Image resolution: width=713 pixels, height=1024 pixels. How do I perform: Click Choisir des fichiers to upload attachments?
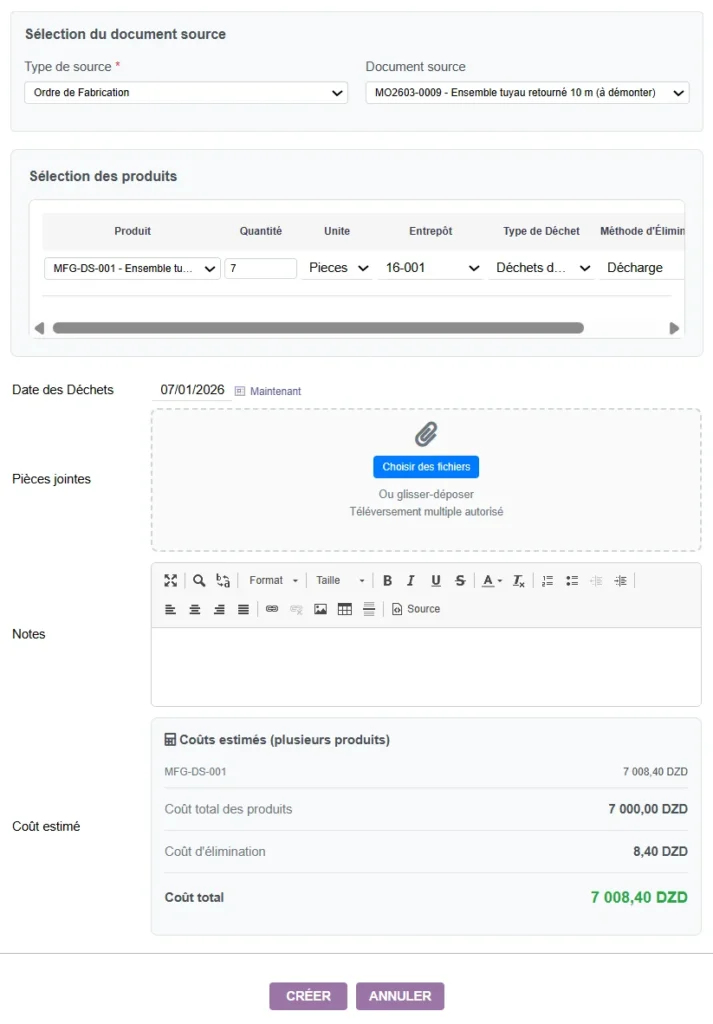(x=427, y=466)
